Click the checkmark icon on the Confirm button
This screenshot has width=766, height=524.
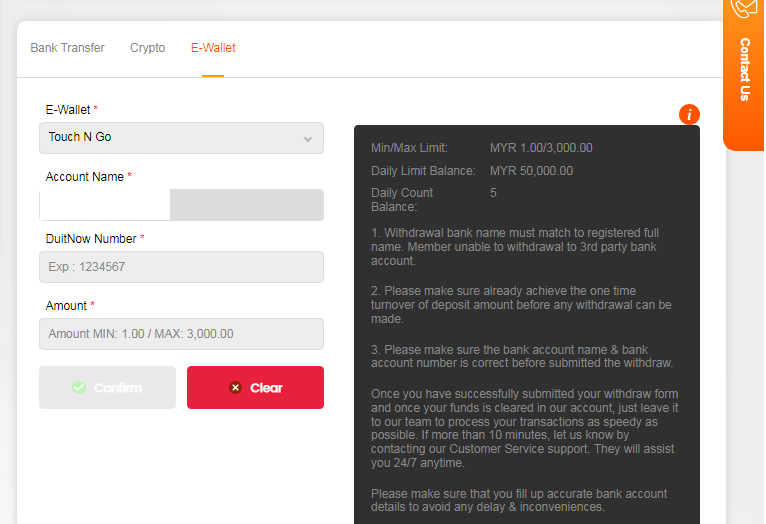pyautogui.click(x=79, y=388)
